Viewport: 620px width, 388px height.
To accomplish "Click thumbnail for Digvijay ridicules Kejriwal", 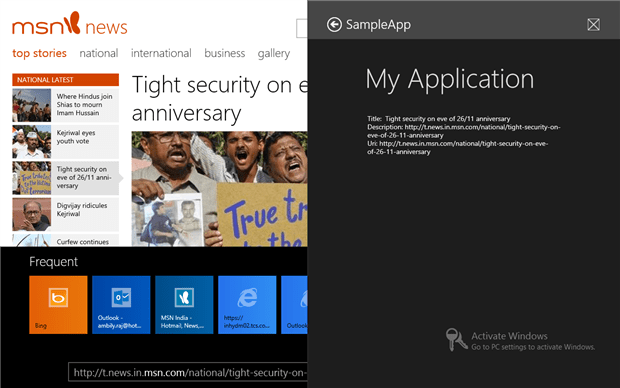I will pos(32,214).
